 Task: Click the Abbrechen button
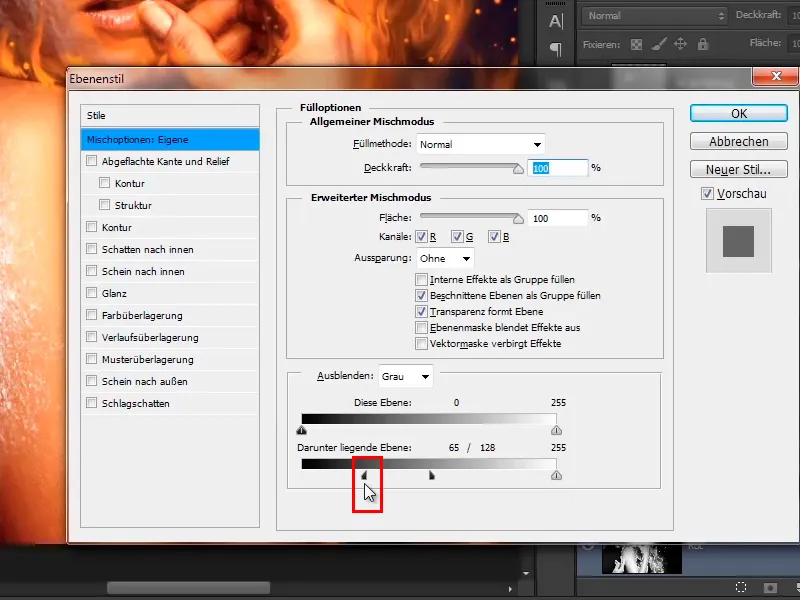[738, 141]
